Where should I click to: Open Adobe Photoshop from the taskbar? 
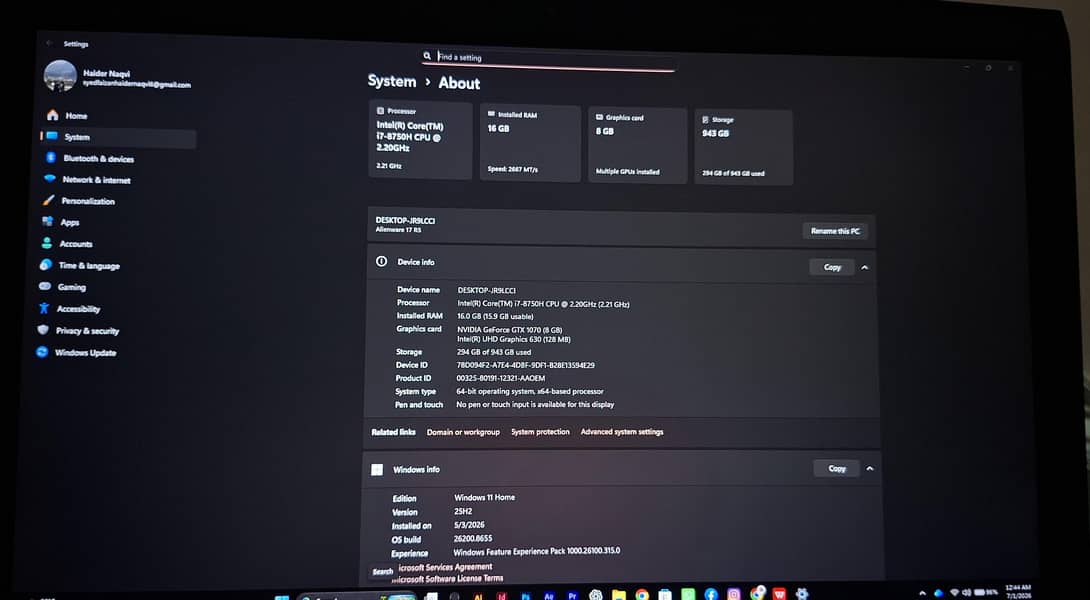coord(526,596)
